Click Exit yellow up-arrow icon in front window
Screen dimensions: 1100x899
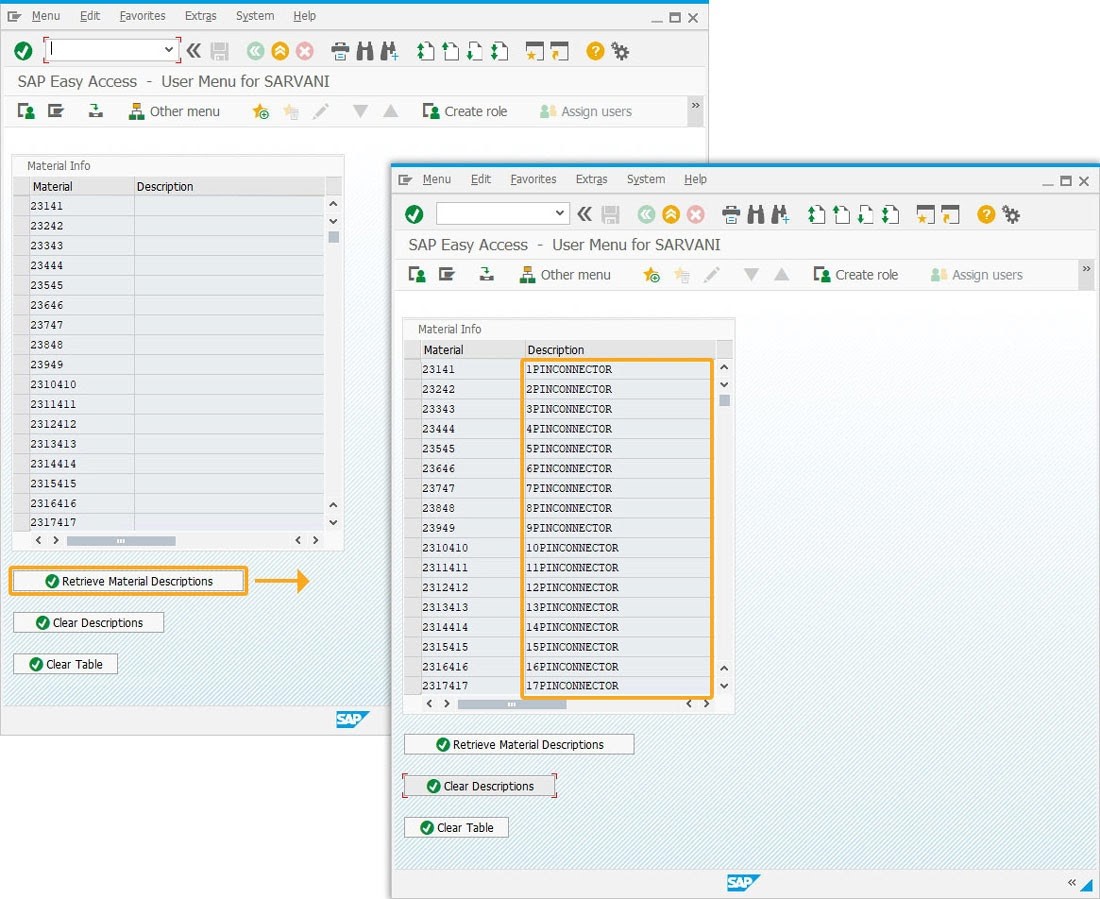pos(671,214)
